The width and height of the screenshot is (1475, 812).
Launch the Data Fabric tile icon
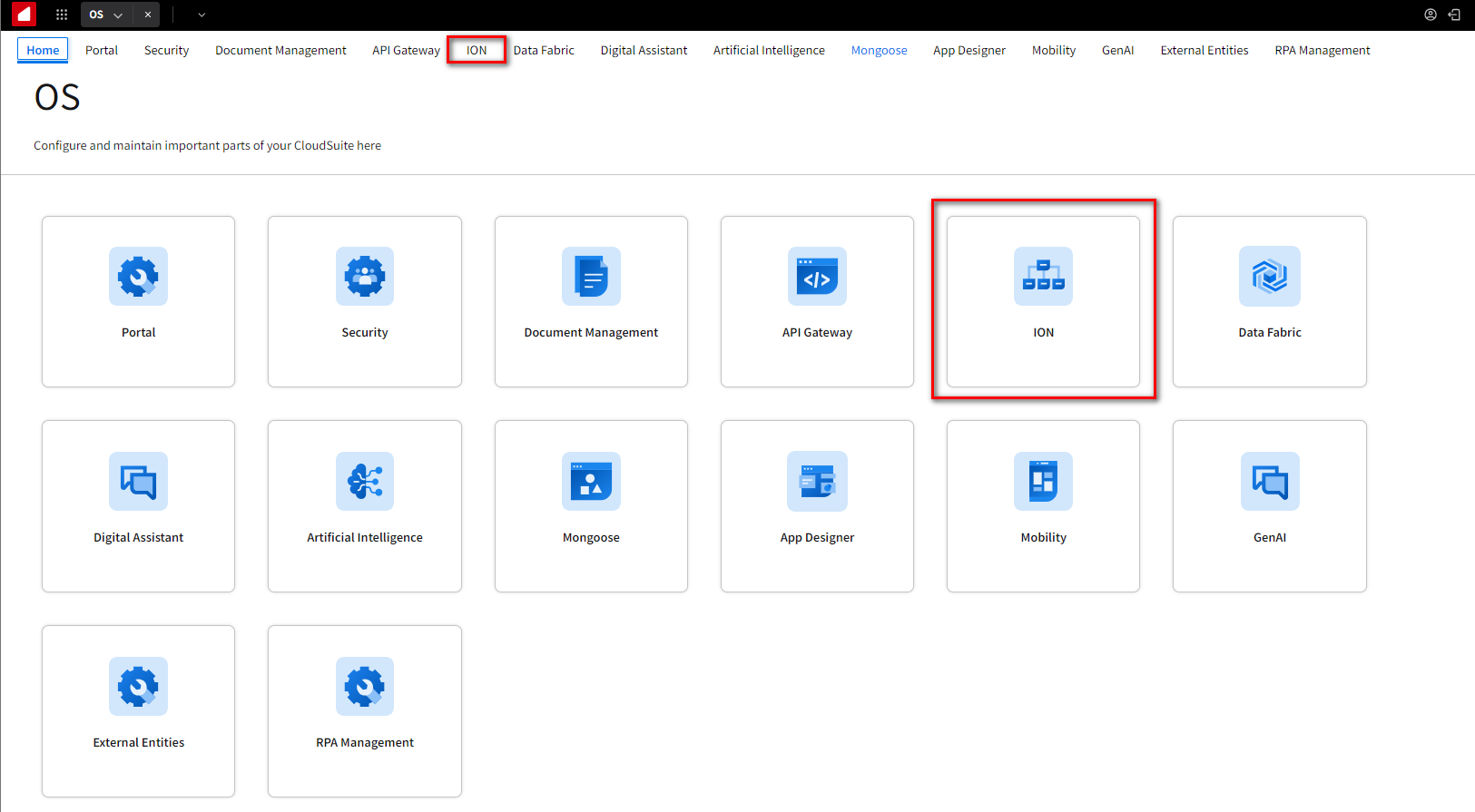point(1269,276)
